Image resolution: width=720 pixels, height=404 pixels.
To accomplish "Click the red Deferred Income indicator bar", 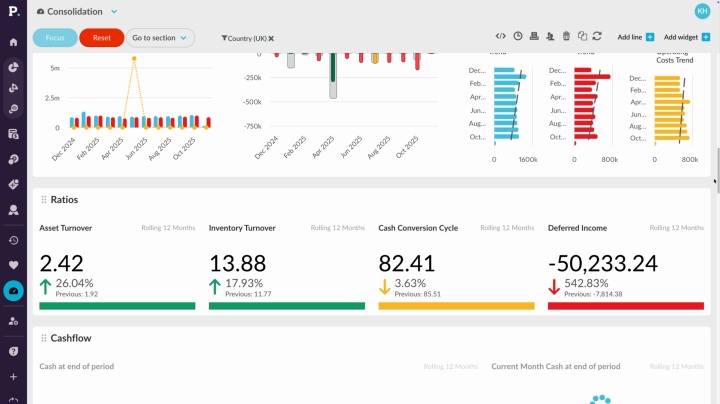I will tap(625, 306).
